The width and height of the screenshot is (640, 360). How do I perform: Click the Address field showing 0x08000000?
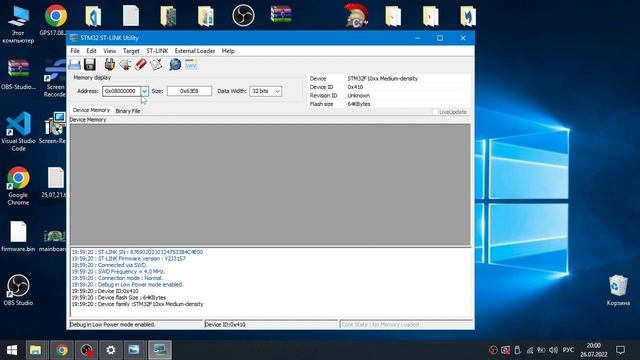[x=122, y=91]
